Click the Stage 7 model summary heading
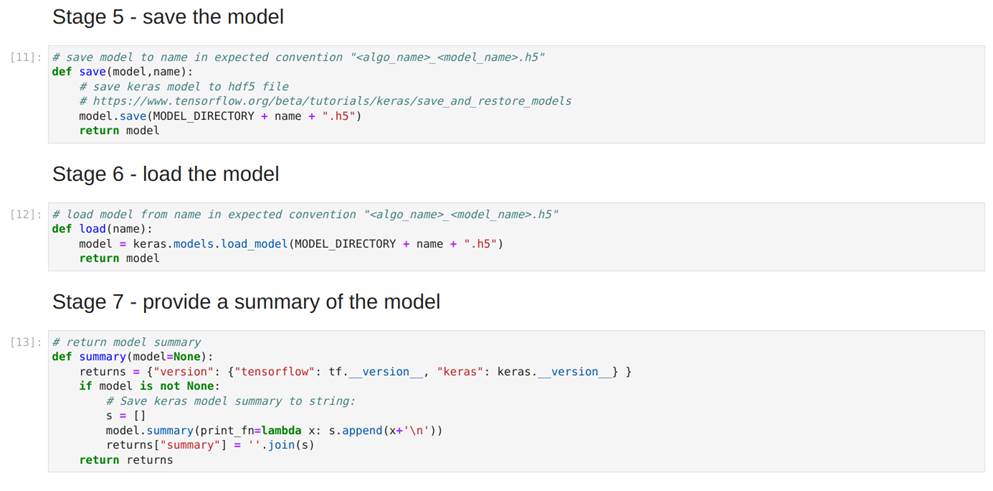The image size is (993, 491). point(246,302)
